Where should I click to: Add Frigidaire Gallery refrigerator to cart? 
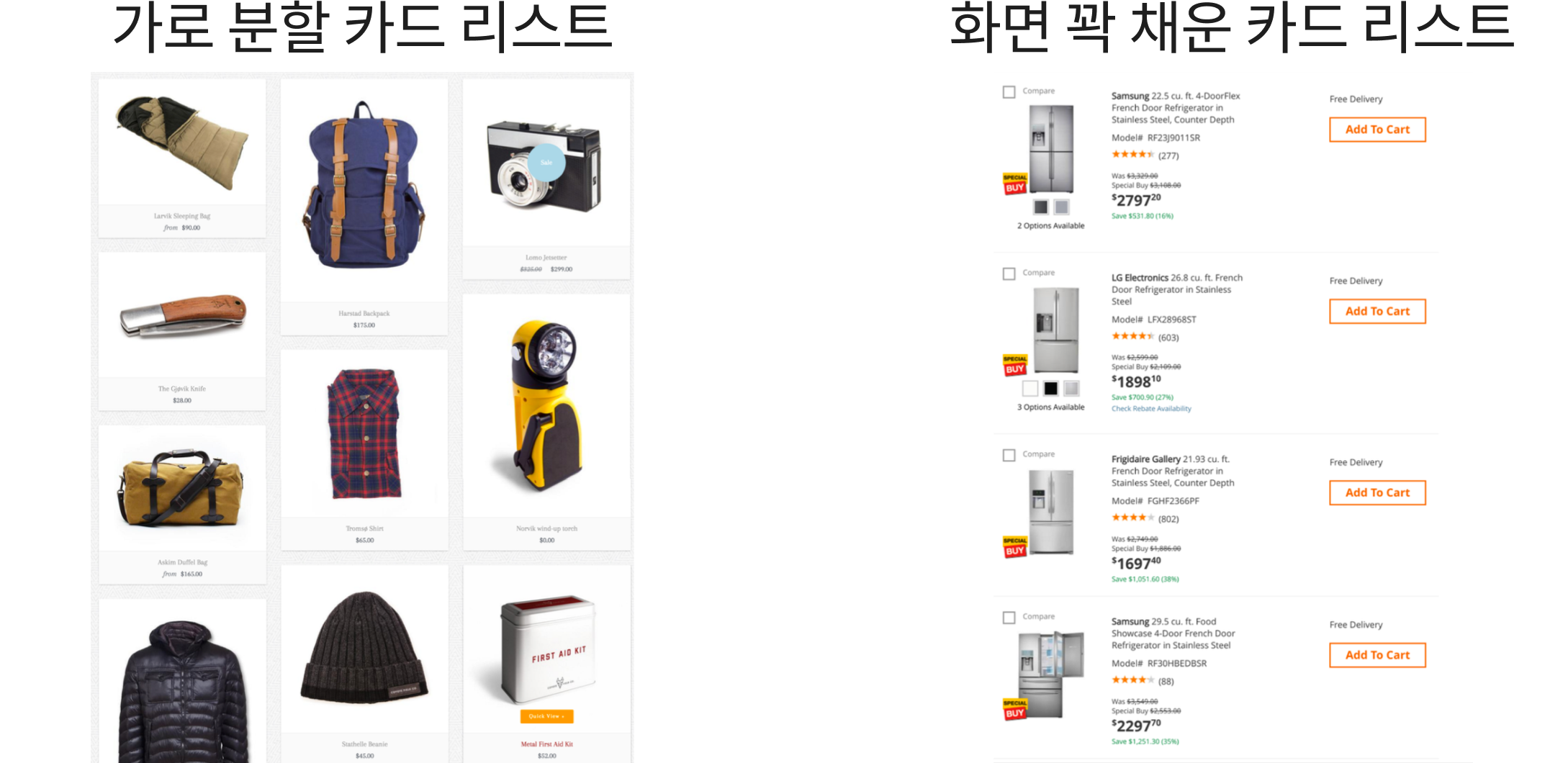1377,492
